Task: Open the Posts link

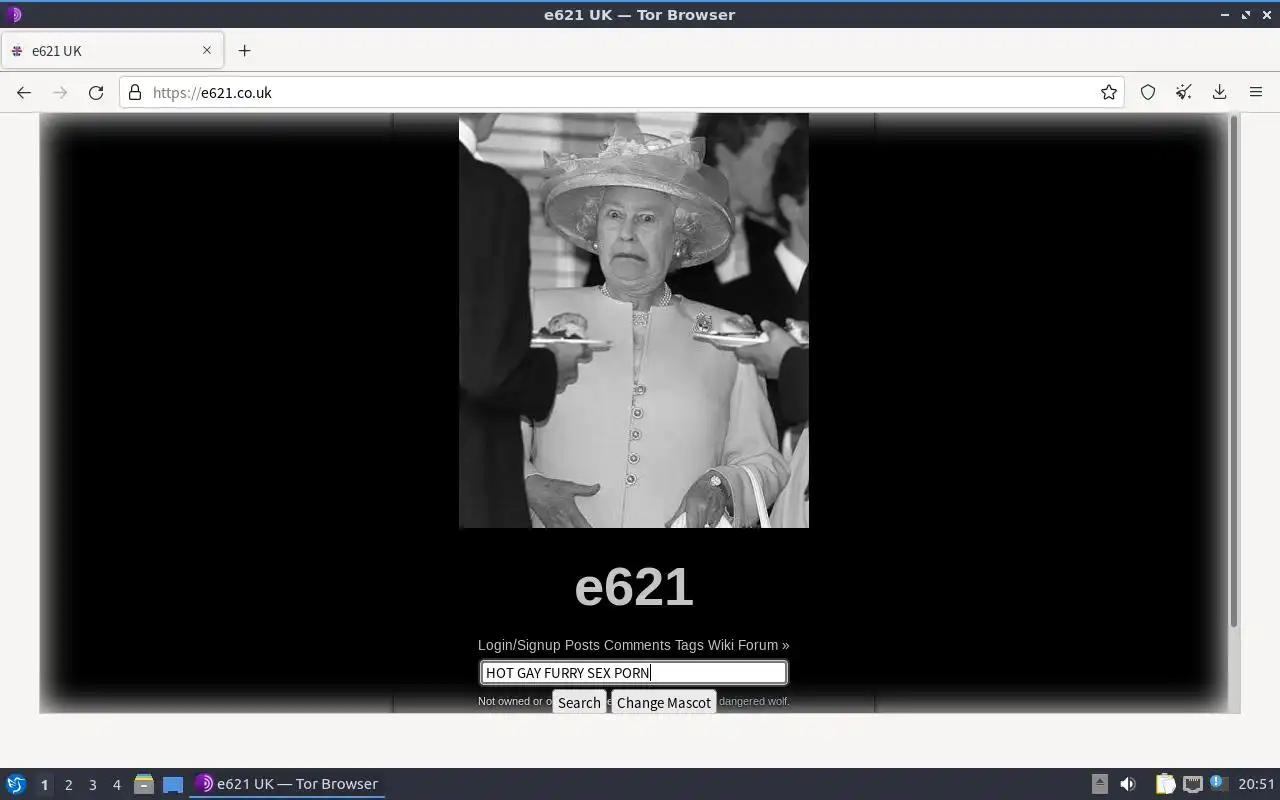Action: [x=582, y=645]
